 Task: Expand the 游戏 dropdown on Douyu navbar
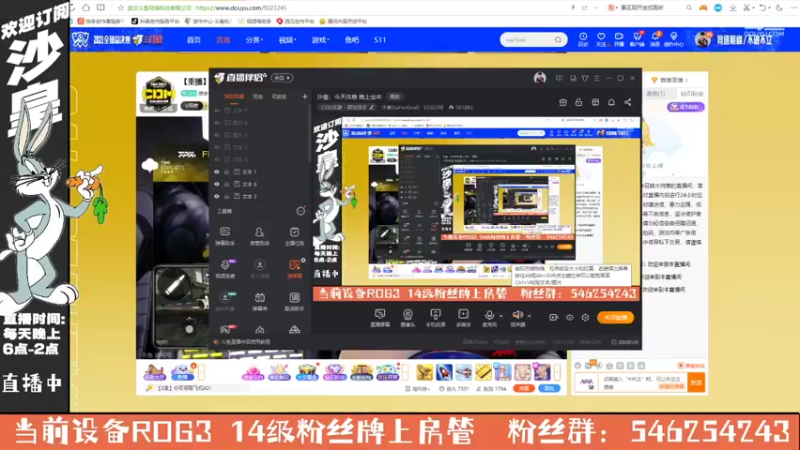point(320,40)
